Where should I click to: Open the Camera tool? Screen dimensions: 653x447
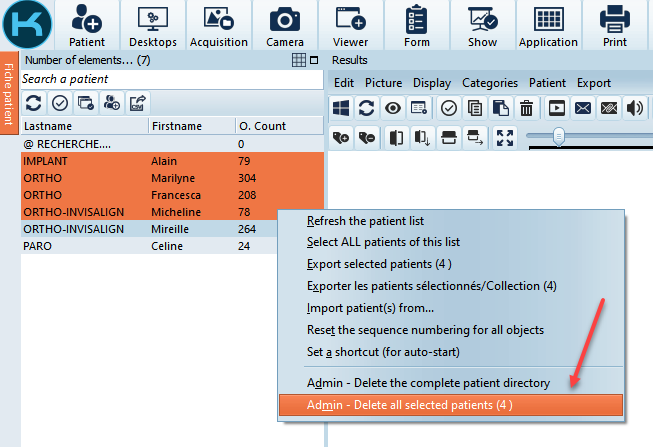pyautogui.click(x=285, y=26)
